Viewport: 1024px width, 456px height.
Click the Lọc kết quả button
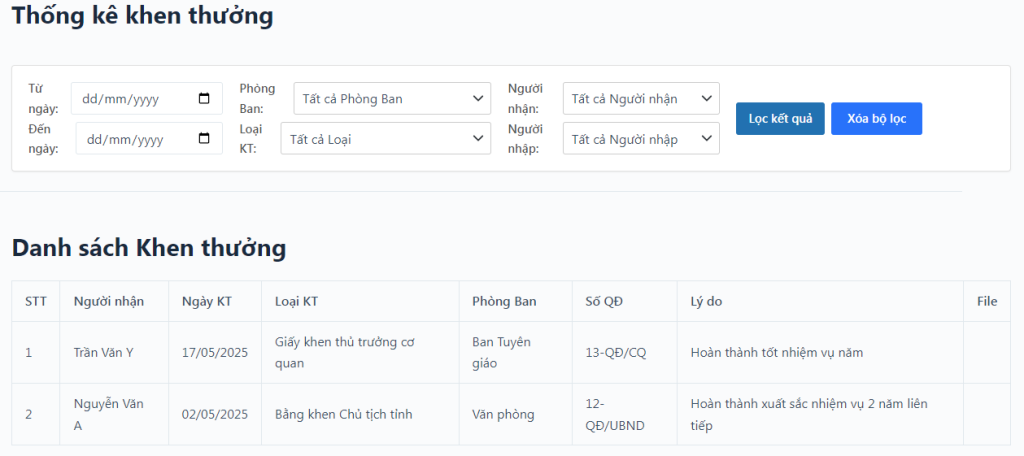click(x=780, y=119)
